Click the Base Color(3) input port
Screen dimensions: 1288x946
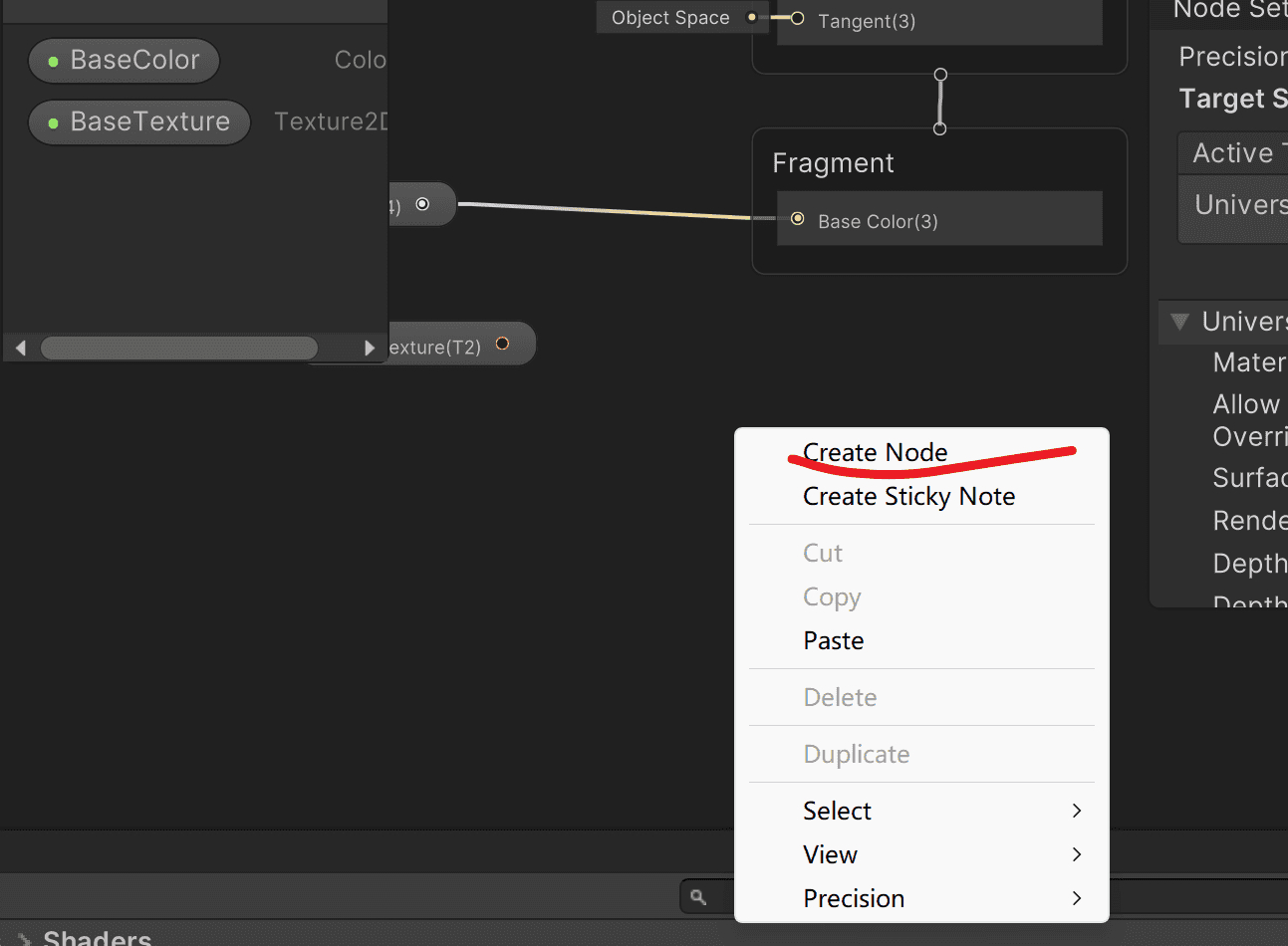pyautogui.click(x=797, y=219)
